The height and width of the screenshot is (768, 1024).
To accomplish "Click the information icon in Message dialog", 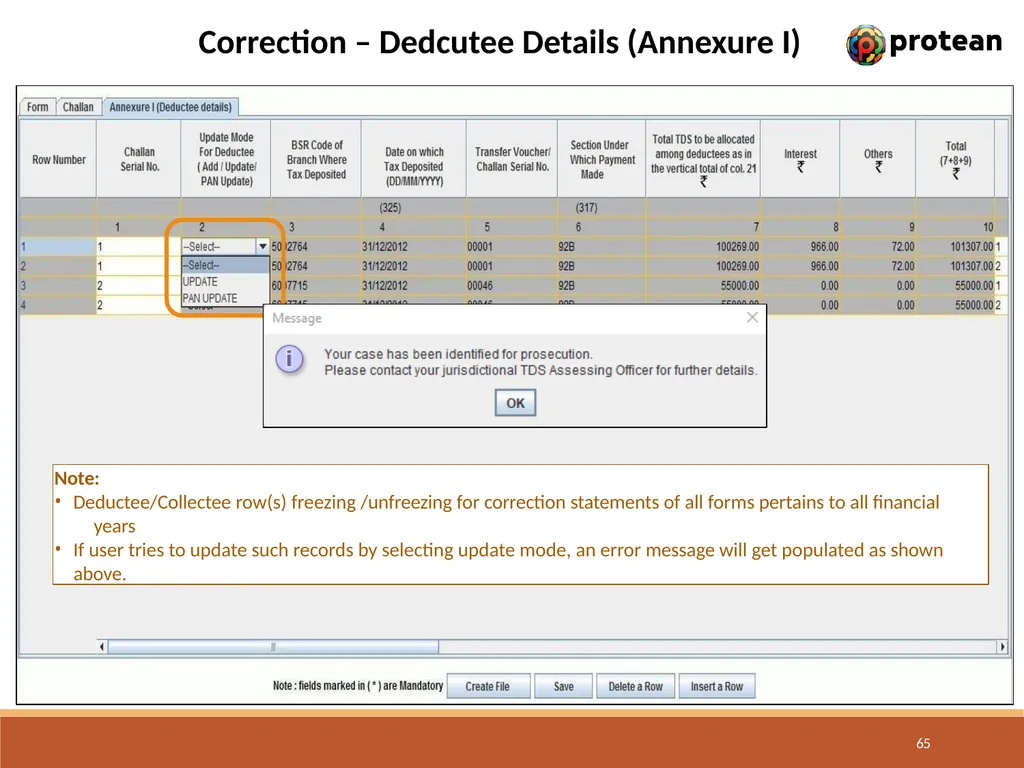I will tap(289, 359).
